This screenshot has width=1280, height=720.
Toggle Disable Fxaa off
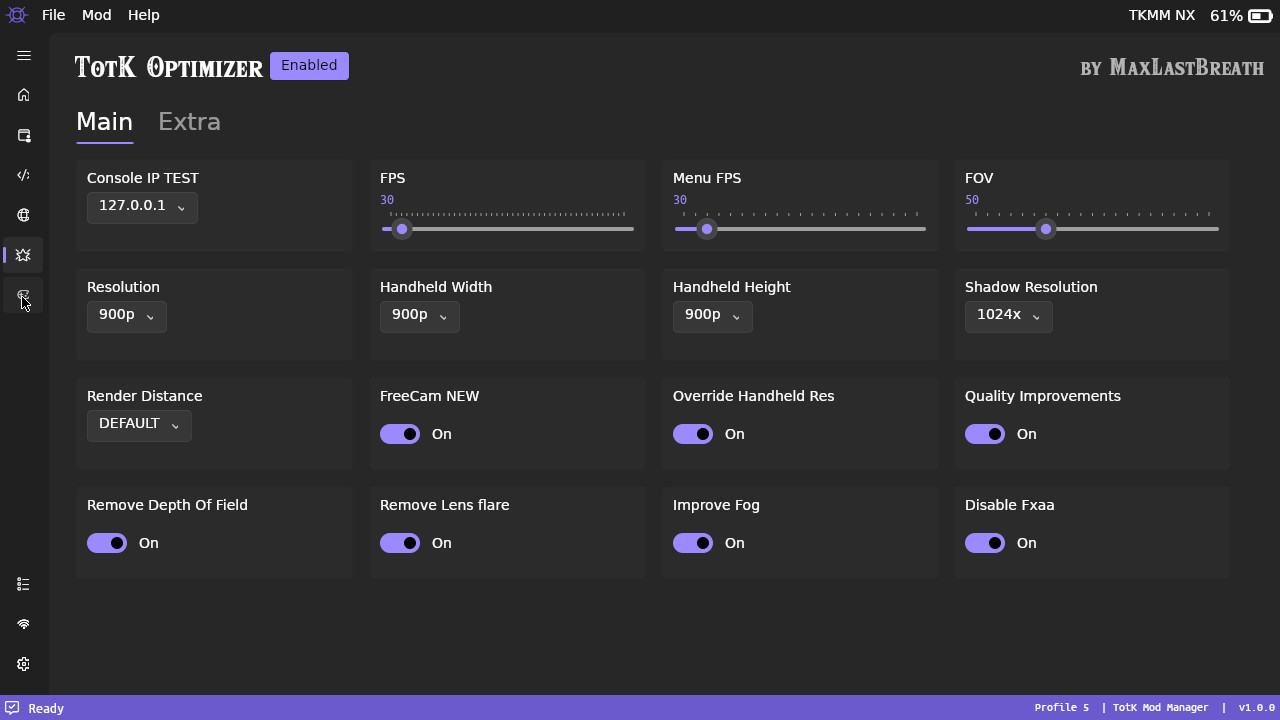point(985,543)
